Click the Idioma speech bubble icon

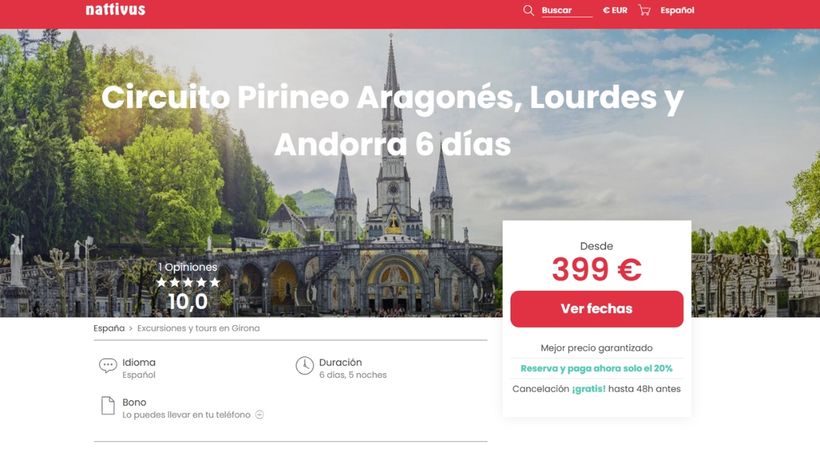(x=108, y=365)
